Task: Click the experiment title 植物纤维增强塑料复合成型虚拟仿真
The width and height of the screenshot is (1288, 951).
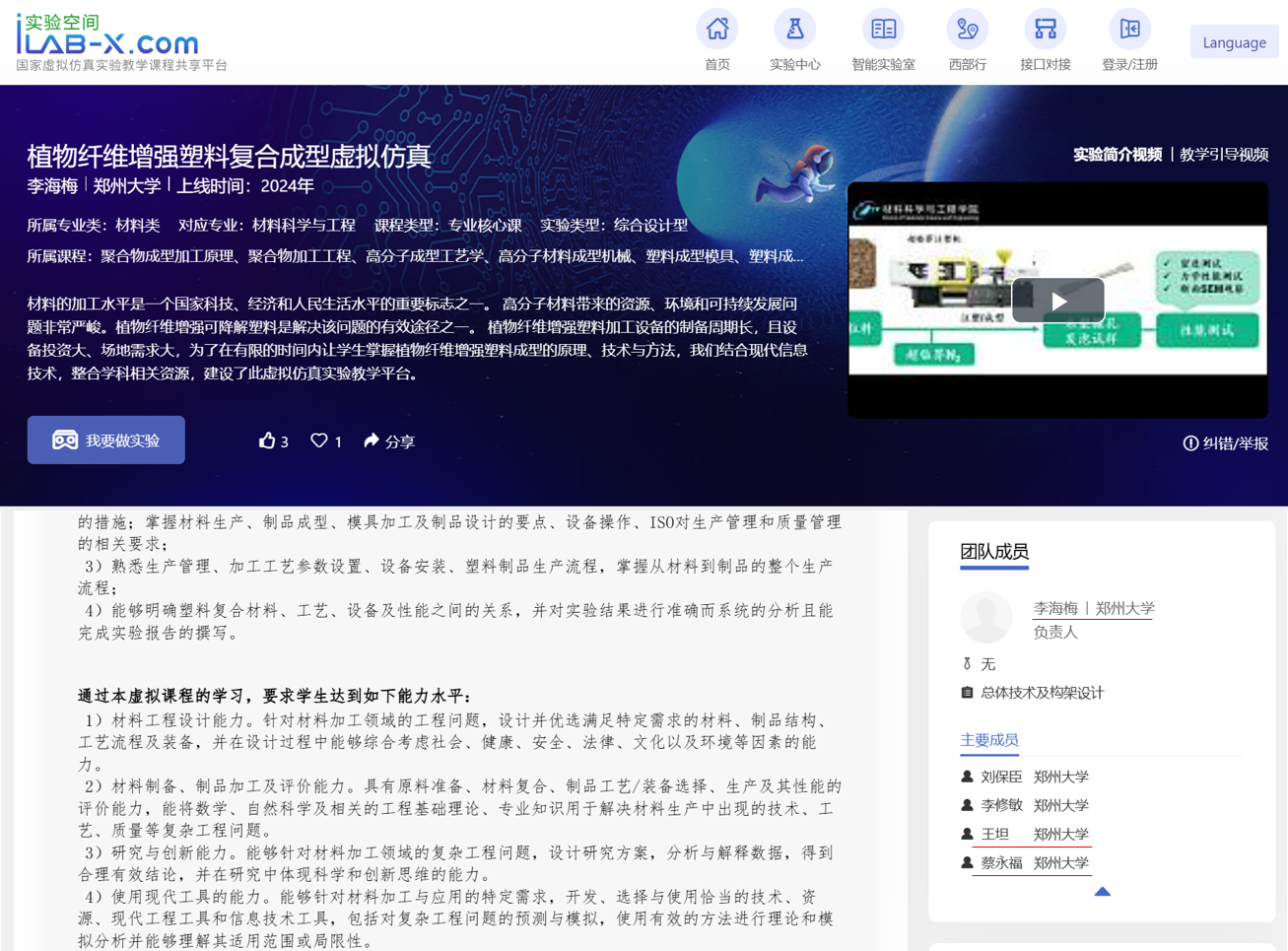Action: [x=230, y=156]
